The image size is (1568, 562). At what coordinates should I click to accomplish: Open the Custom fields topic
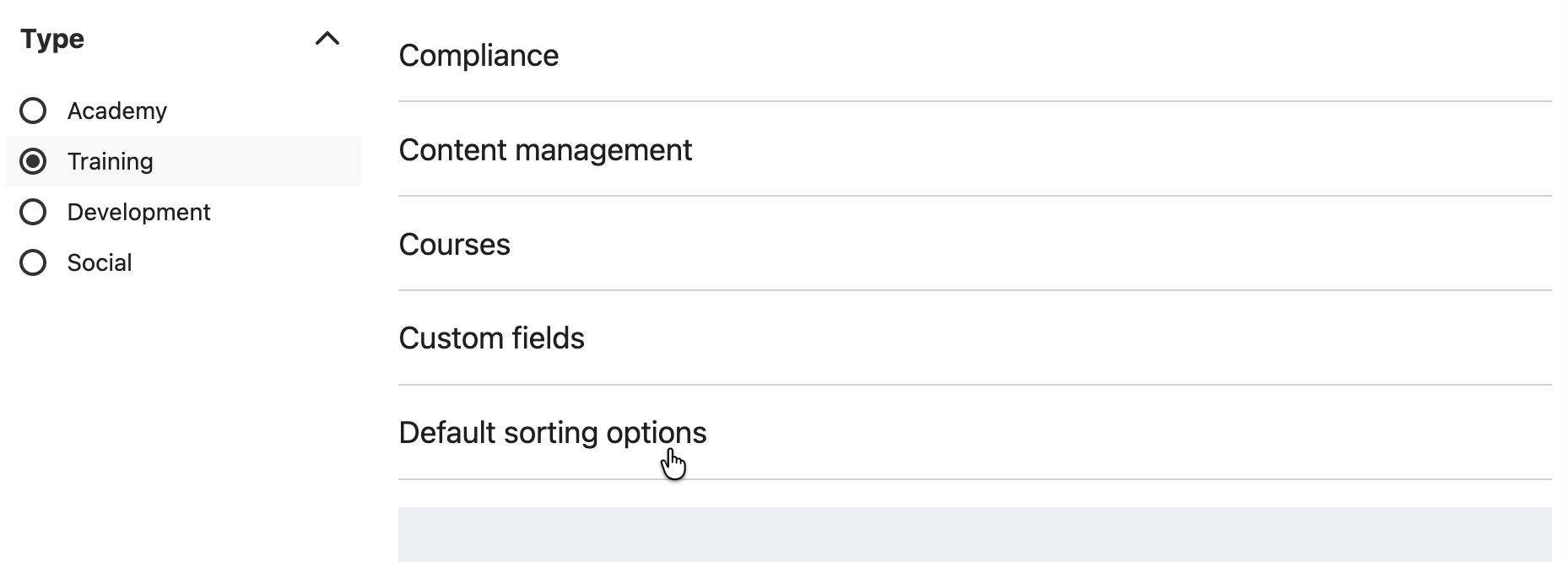pos(491,338)
